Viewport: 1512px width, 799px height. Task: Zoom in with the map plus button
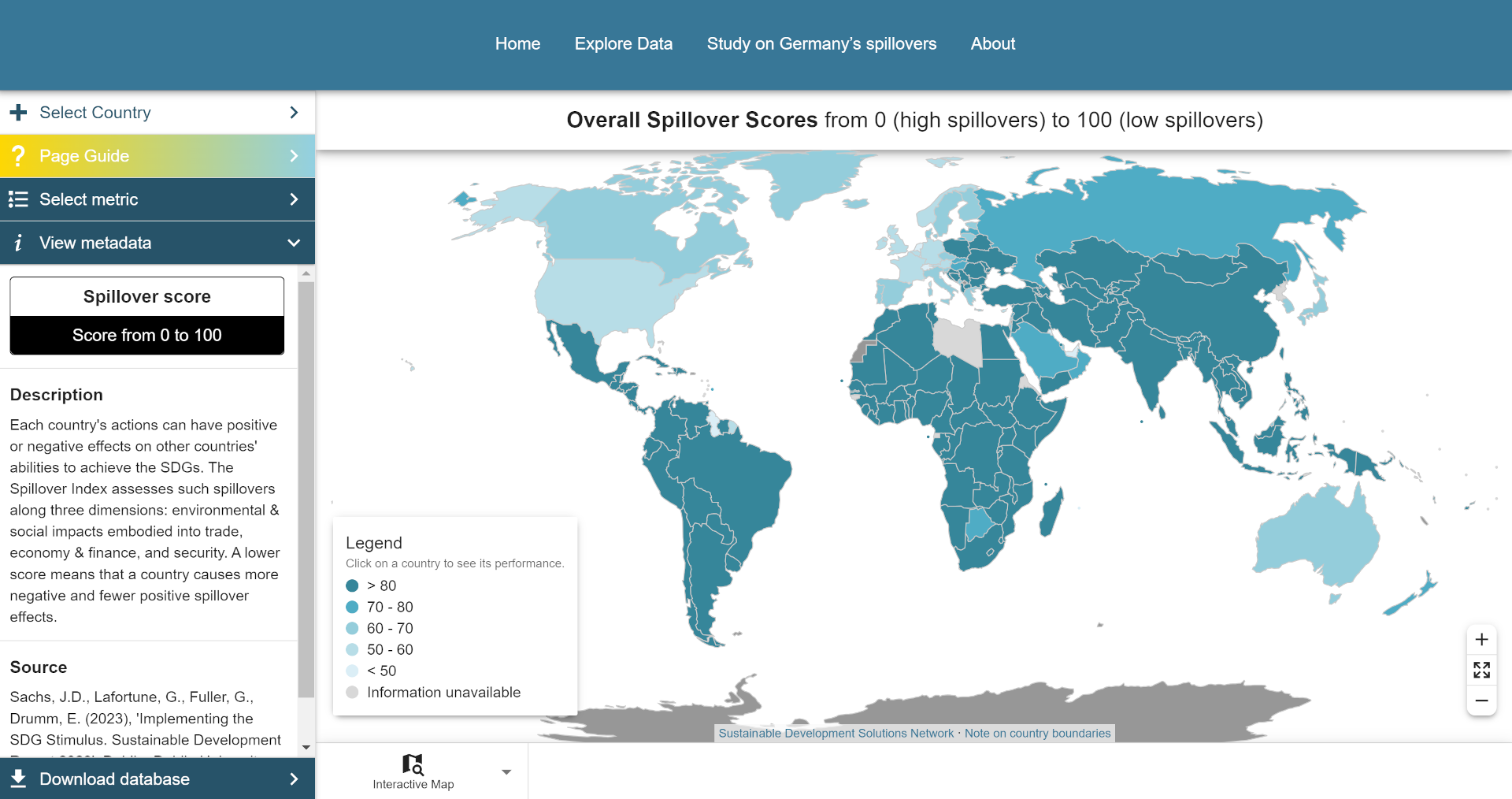pos(1481,639)
